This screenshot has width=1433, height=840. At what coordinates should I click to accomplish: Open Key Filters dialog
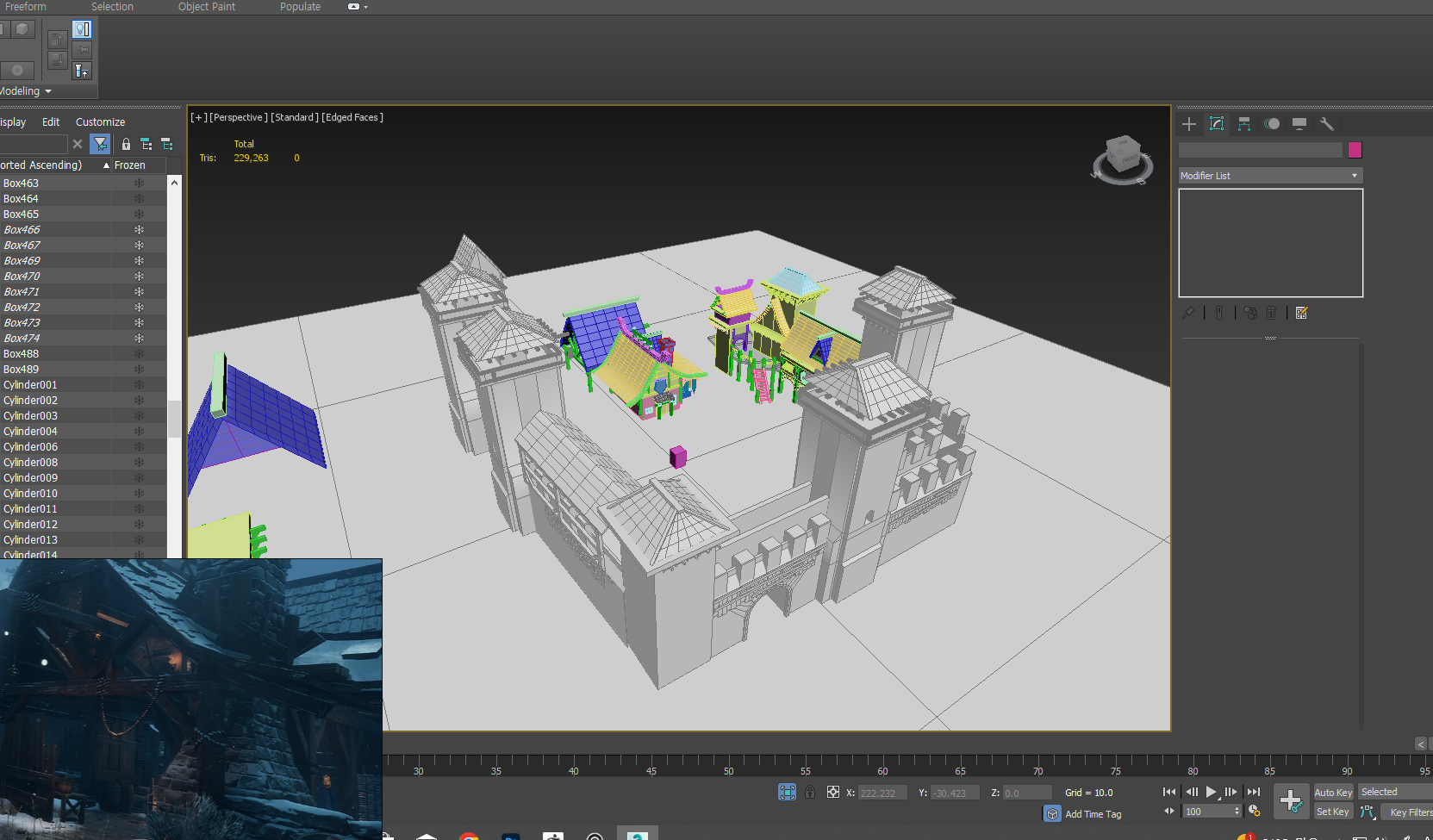coord(1408,812)
